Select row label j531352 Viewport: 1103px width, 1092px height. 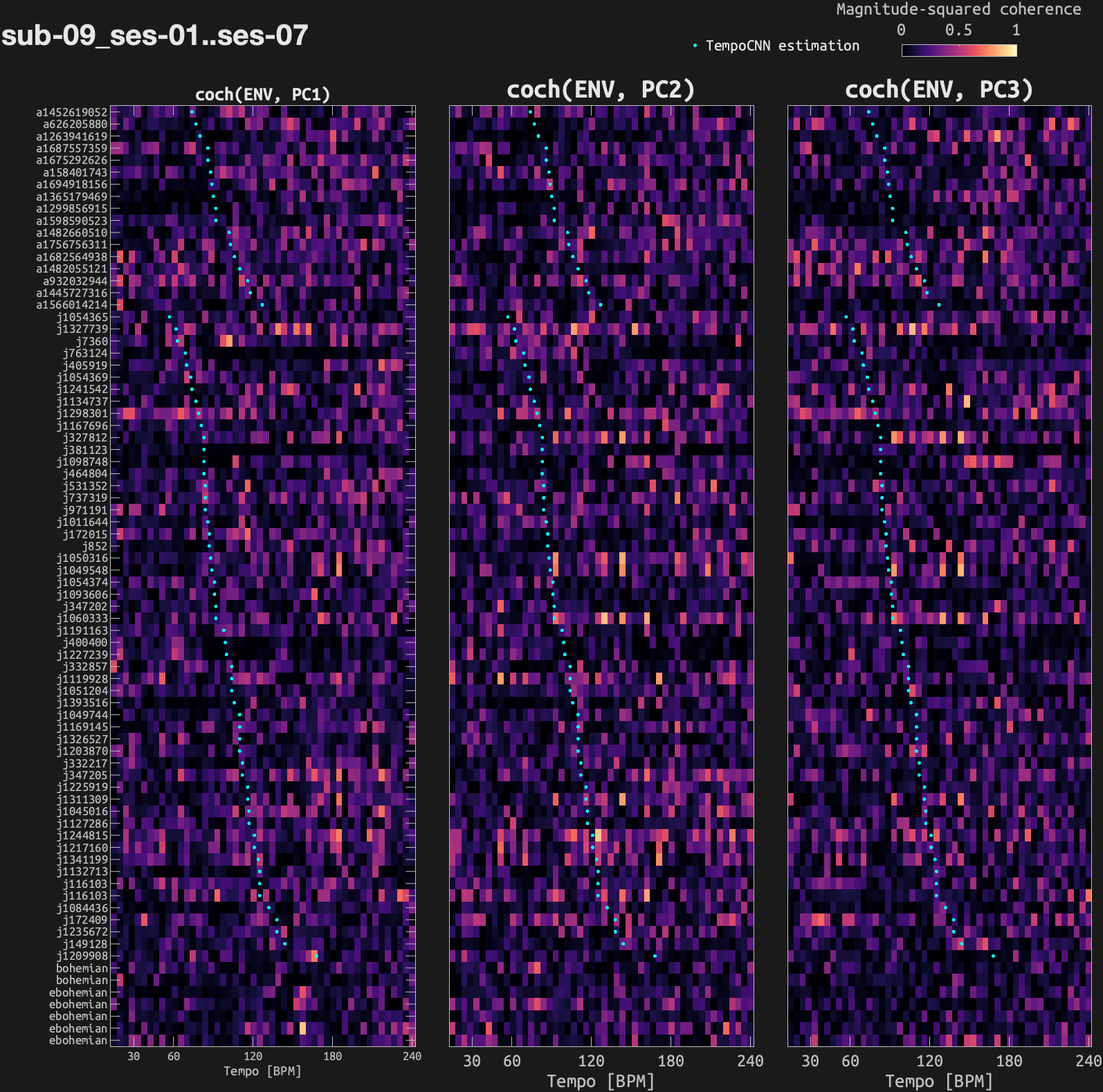coord(86,486)
